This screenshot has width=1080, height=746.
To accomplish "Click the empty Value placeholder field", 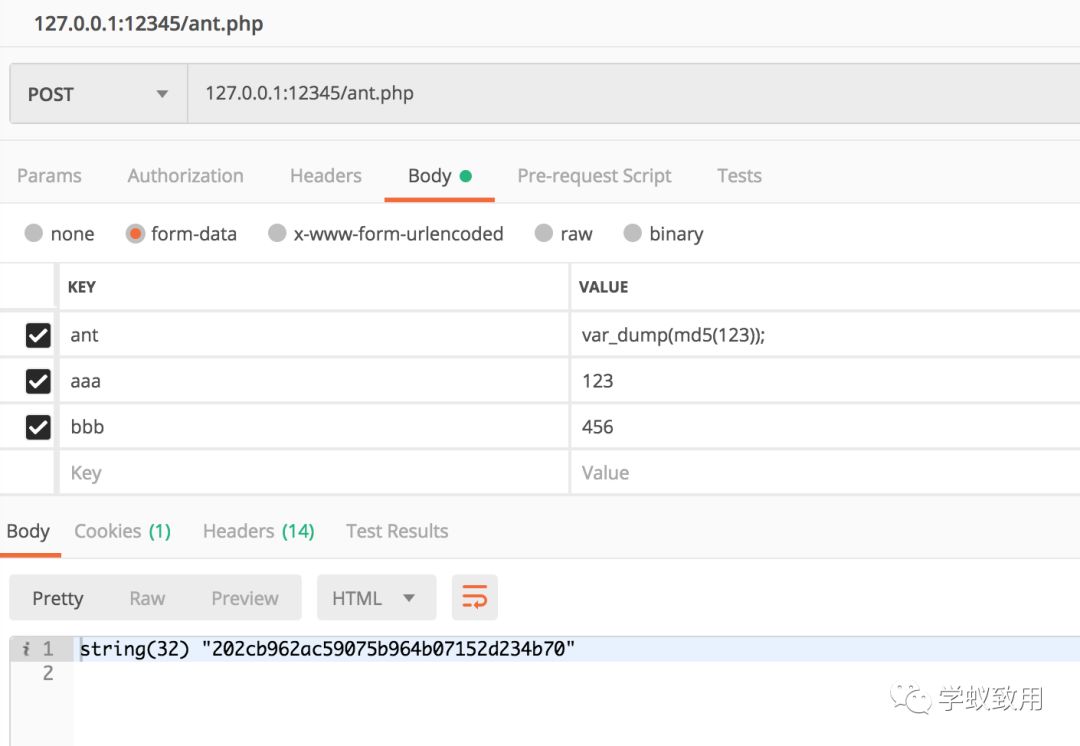I will pos(826,473).
